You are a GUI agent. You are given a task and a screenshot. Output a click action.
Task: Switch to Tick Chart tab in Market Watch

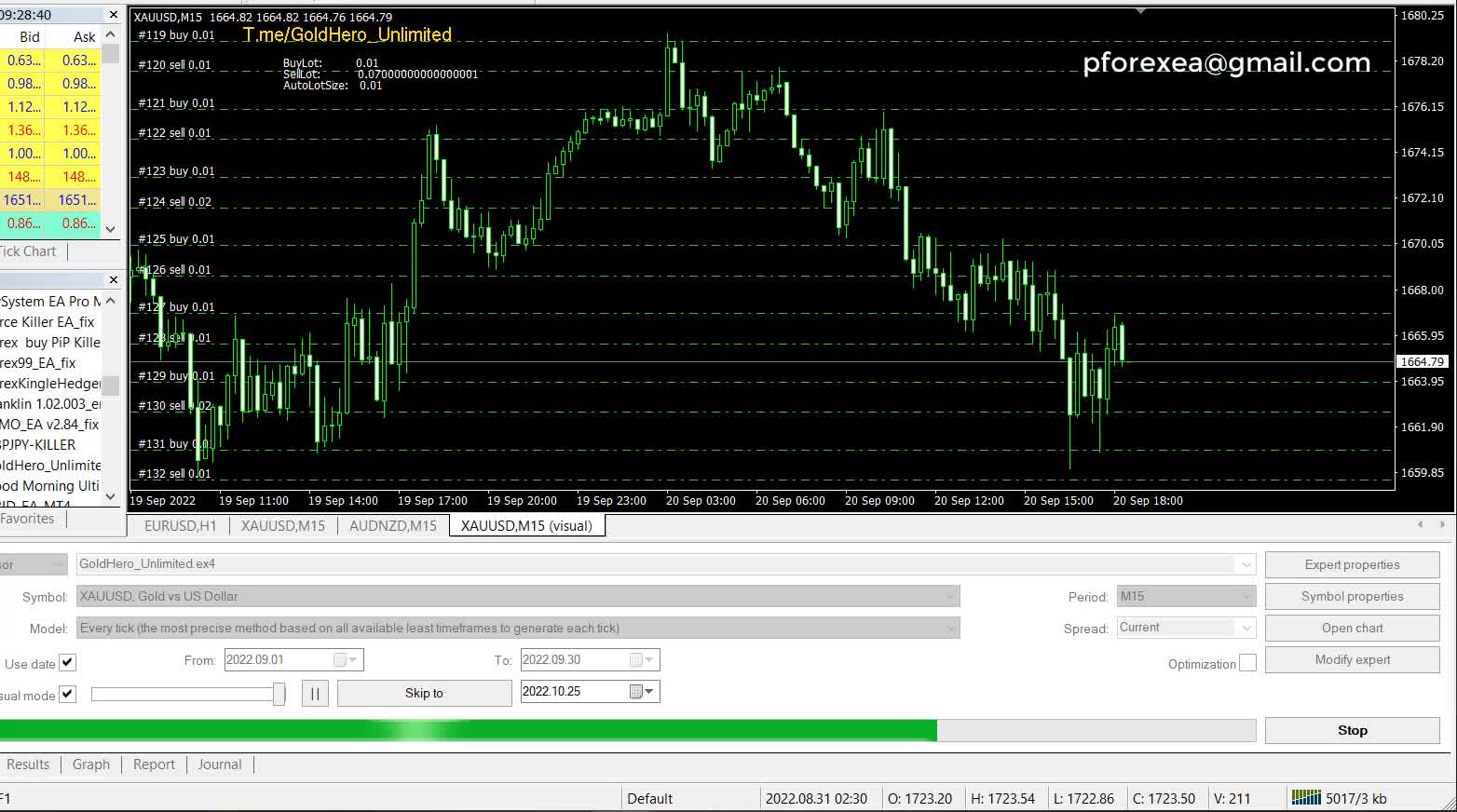click(28, 251)
